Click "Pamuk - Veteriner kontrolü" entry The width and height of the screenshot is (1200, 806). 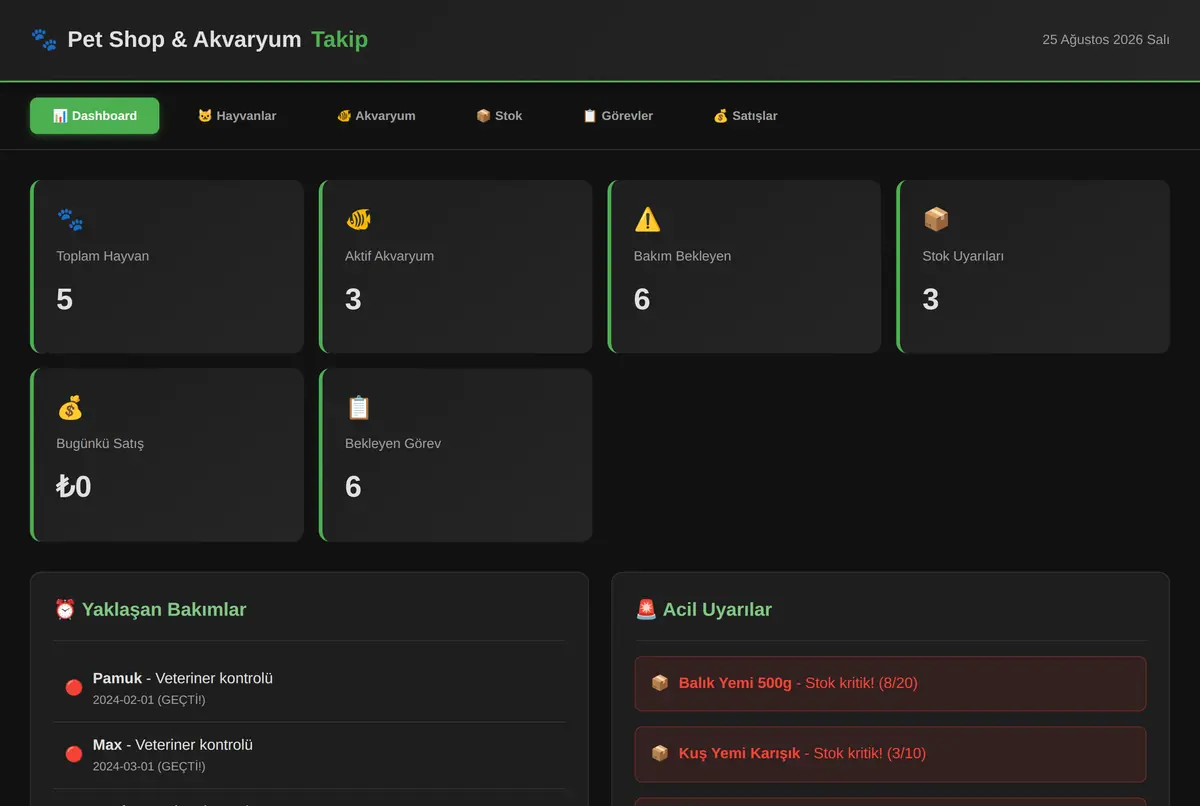click(x=183, y=678)
